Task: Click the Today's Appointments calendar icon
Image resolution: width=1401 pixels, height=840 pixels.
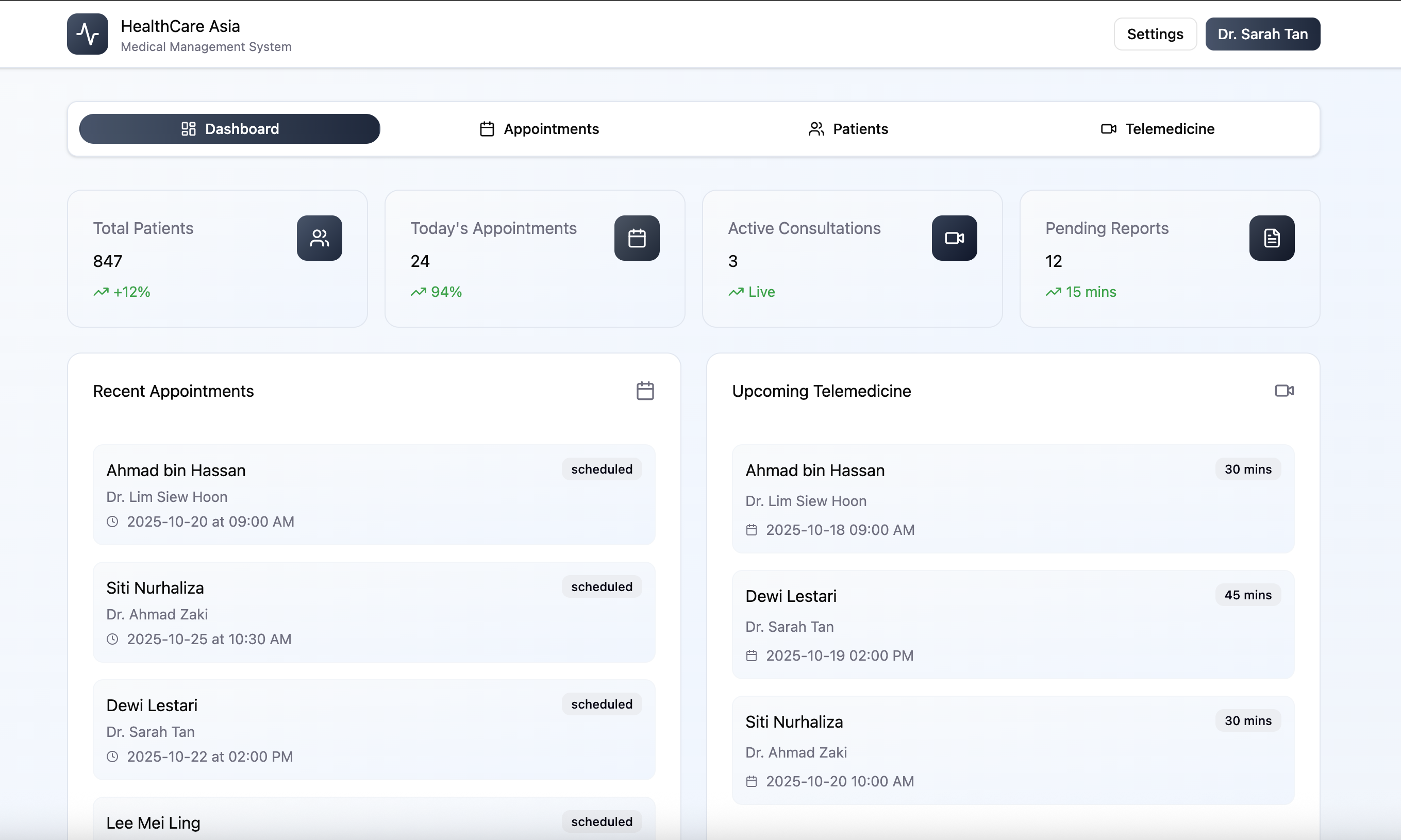Action: tap(637, 238)
